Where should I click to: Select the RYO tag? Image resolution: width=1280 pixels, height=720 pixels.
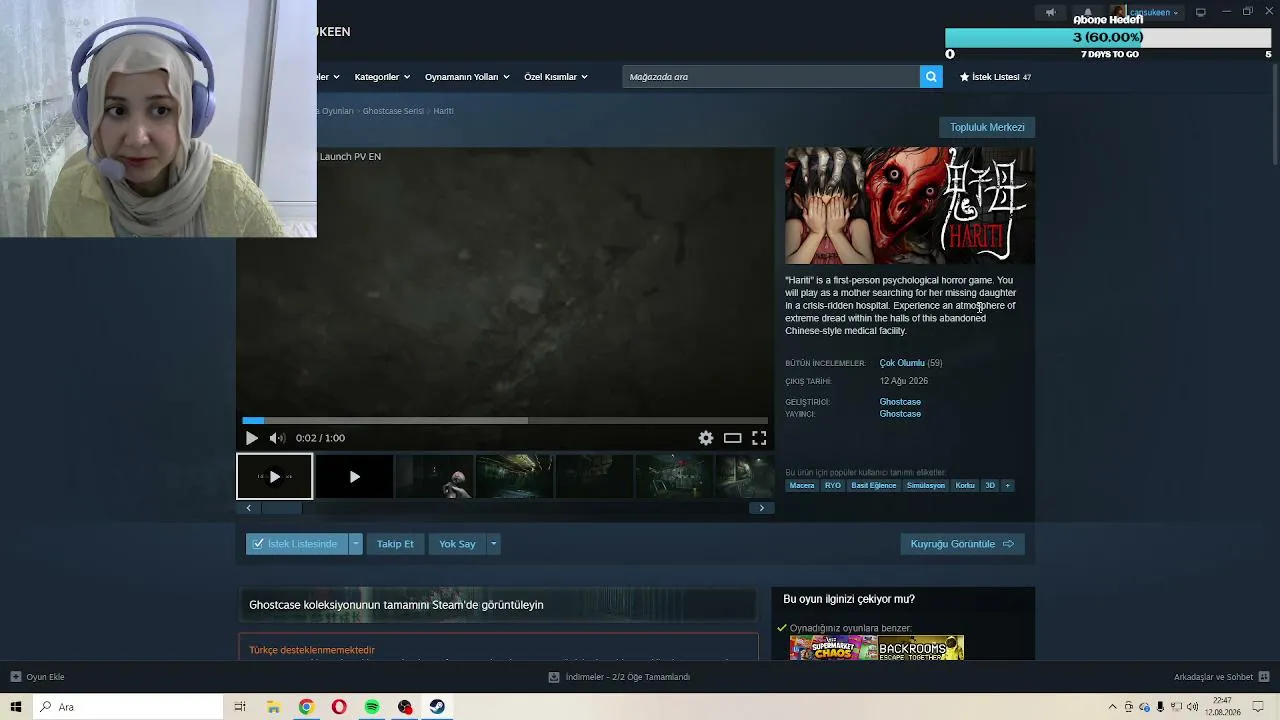(833, 486)
